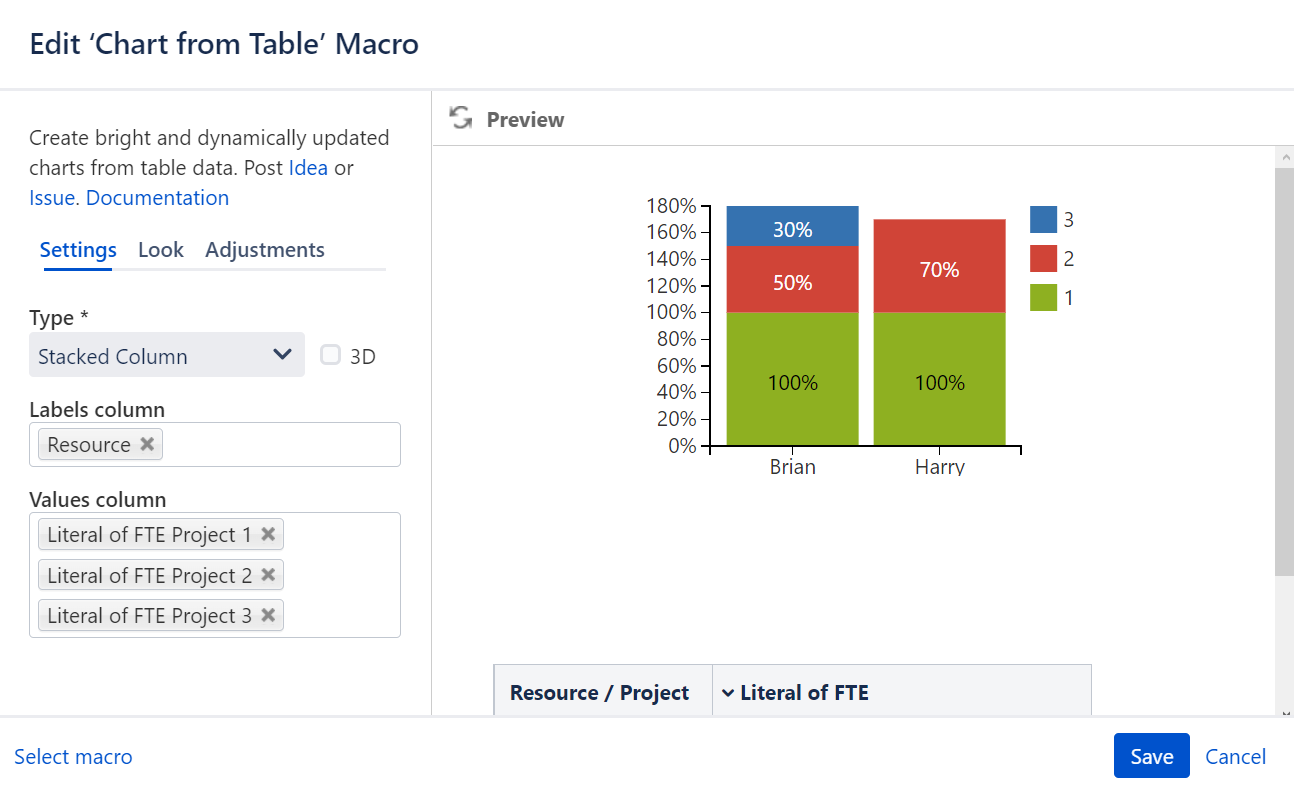Remove Literal of FTE Project 1 tag
The image size is (1294, 786).
click(x=268, y=534)
